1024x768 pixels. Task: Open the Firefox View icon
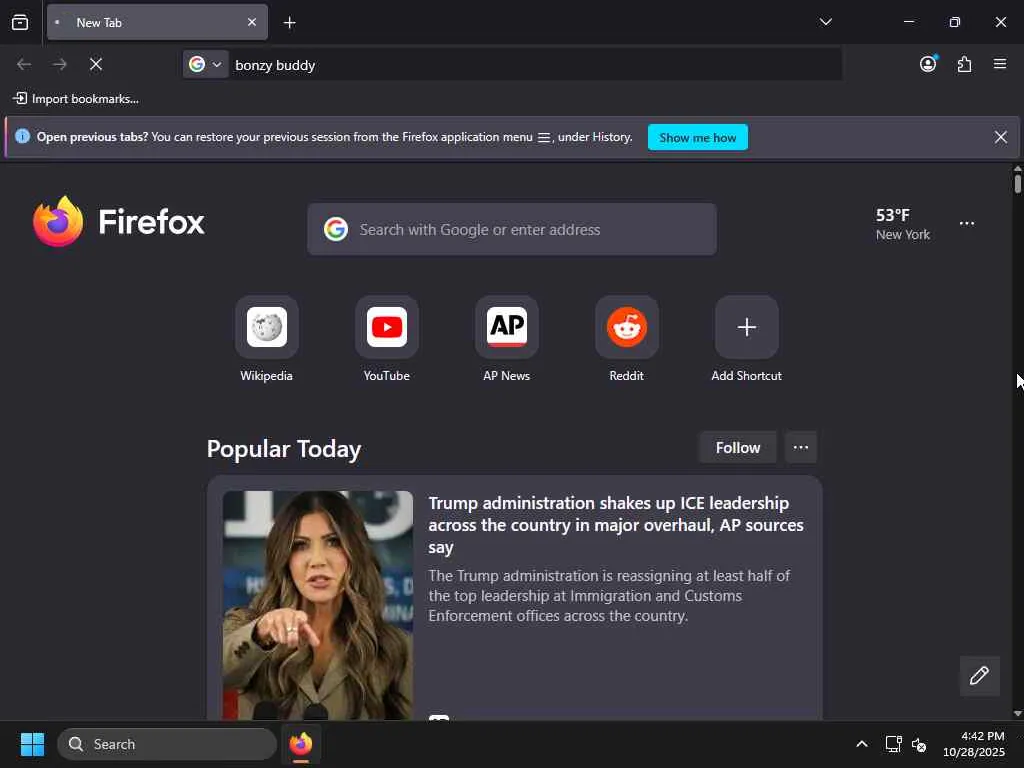(x=20, y=22)
